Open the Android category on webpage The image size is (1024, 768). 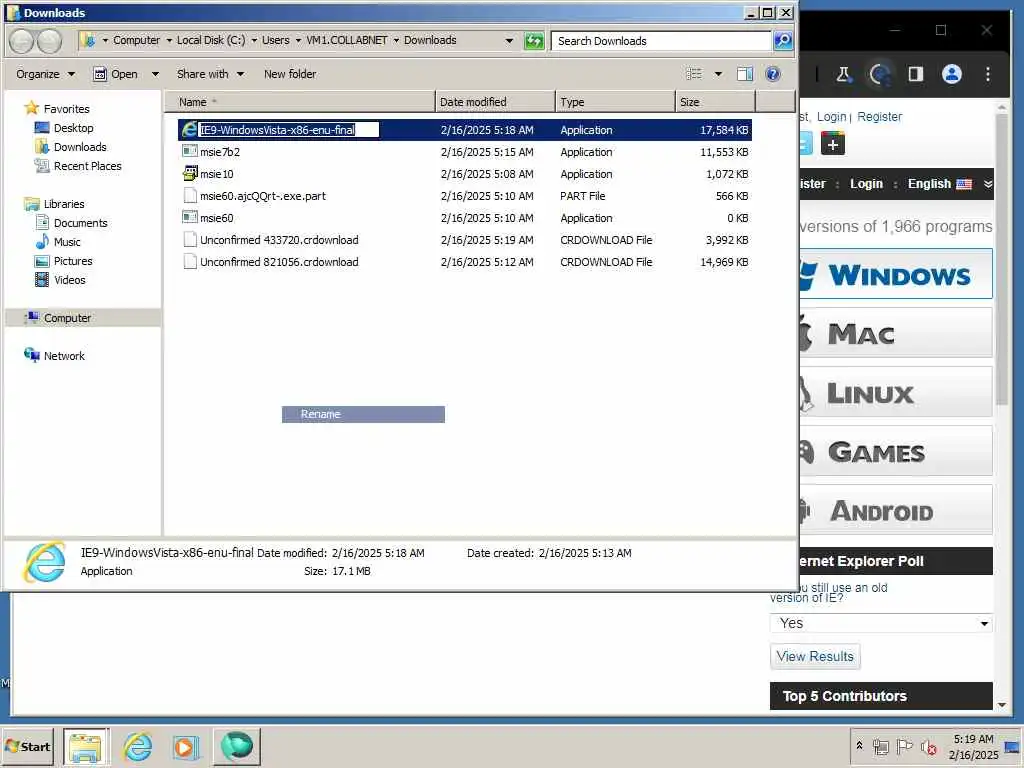(x=895, y=510)
